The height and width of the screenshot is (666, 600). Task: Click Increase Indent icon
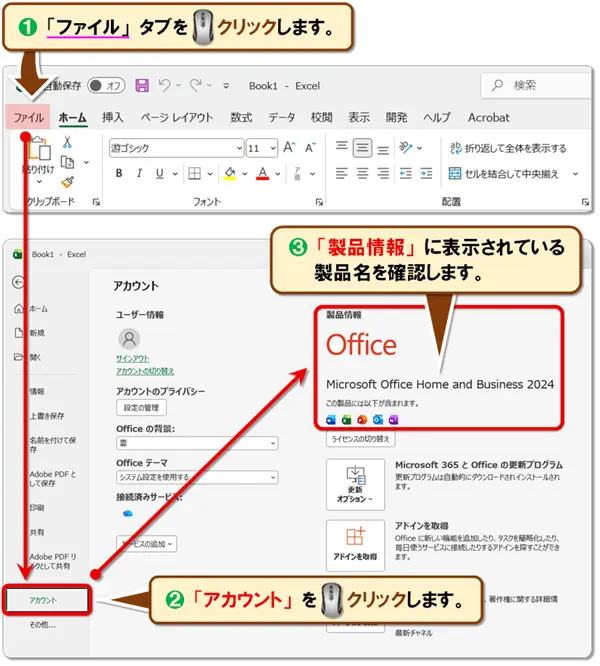pos(426,173)
